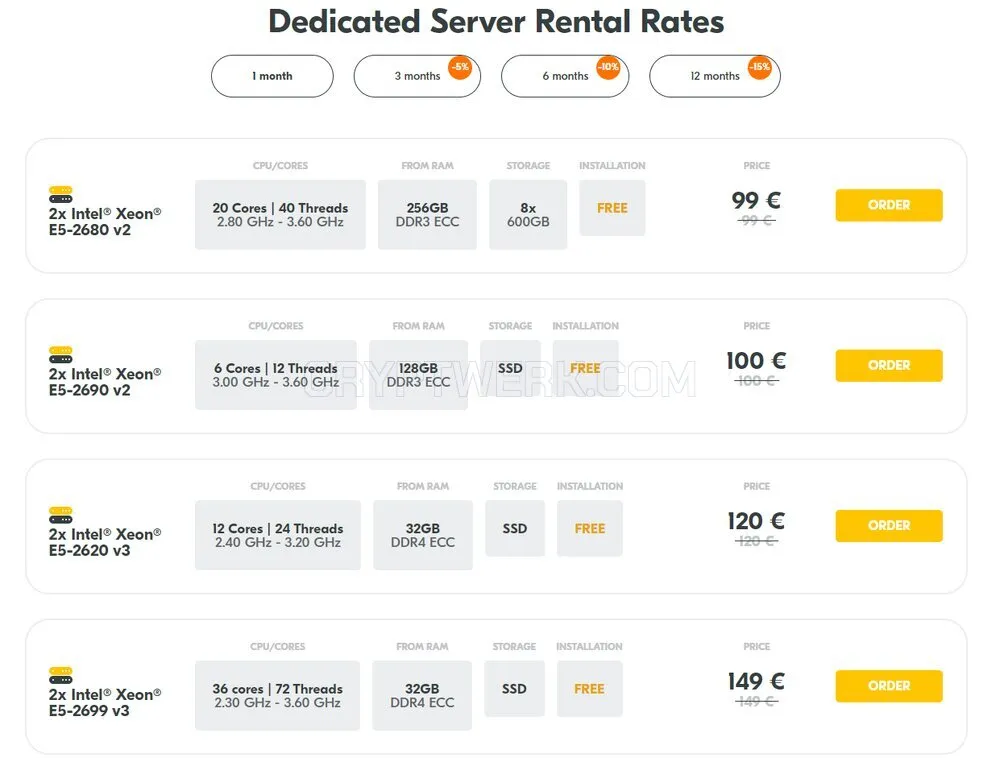Click the E5-2680 v2 server name
The width and height of the screenshot is (1000, 758).
pos(105,222)
